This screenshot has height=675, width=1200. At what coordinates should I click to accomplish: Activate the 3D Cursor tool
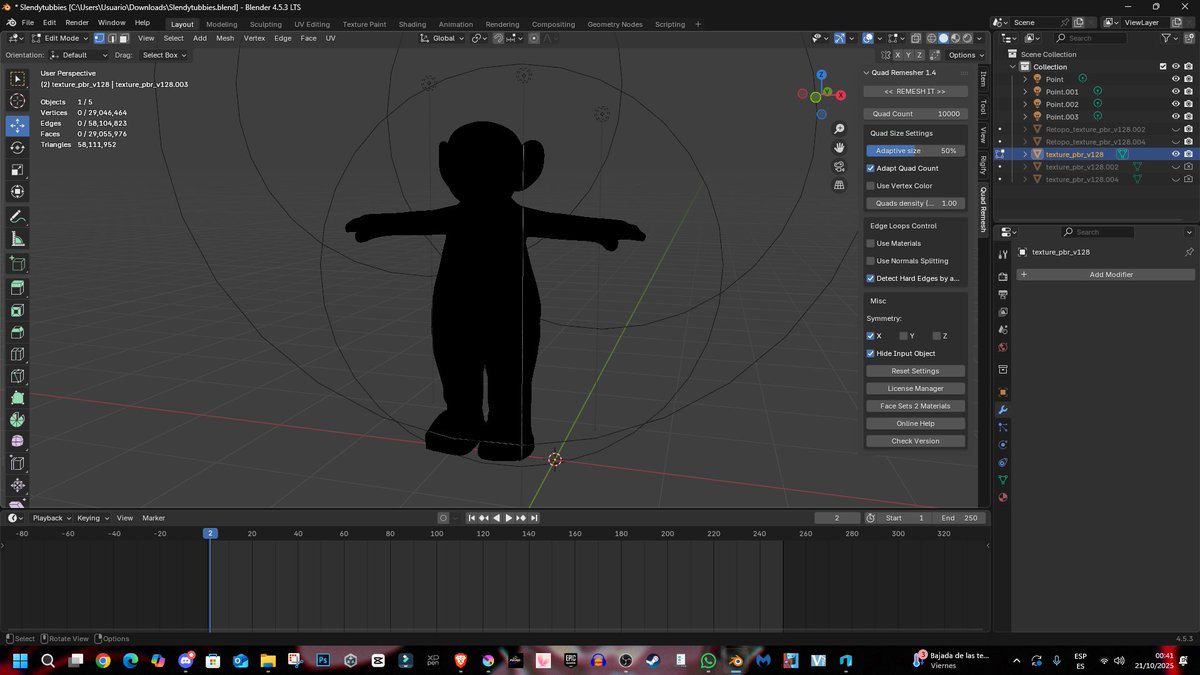(x=17, y=101)
